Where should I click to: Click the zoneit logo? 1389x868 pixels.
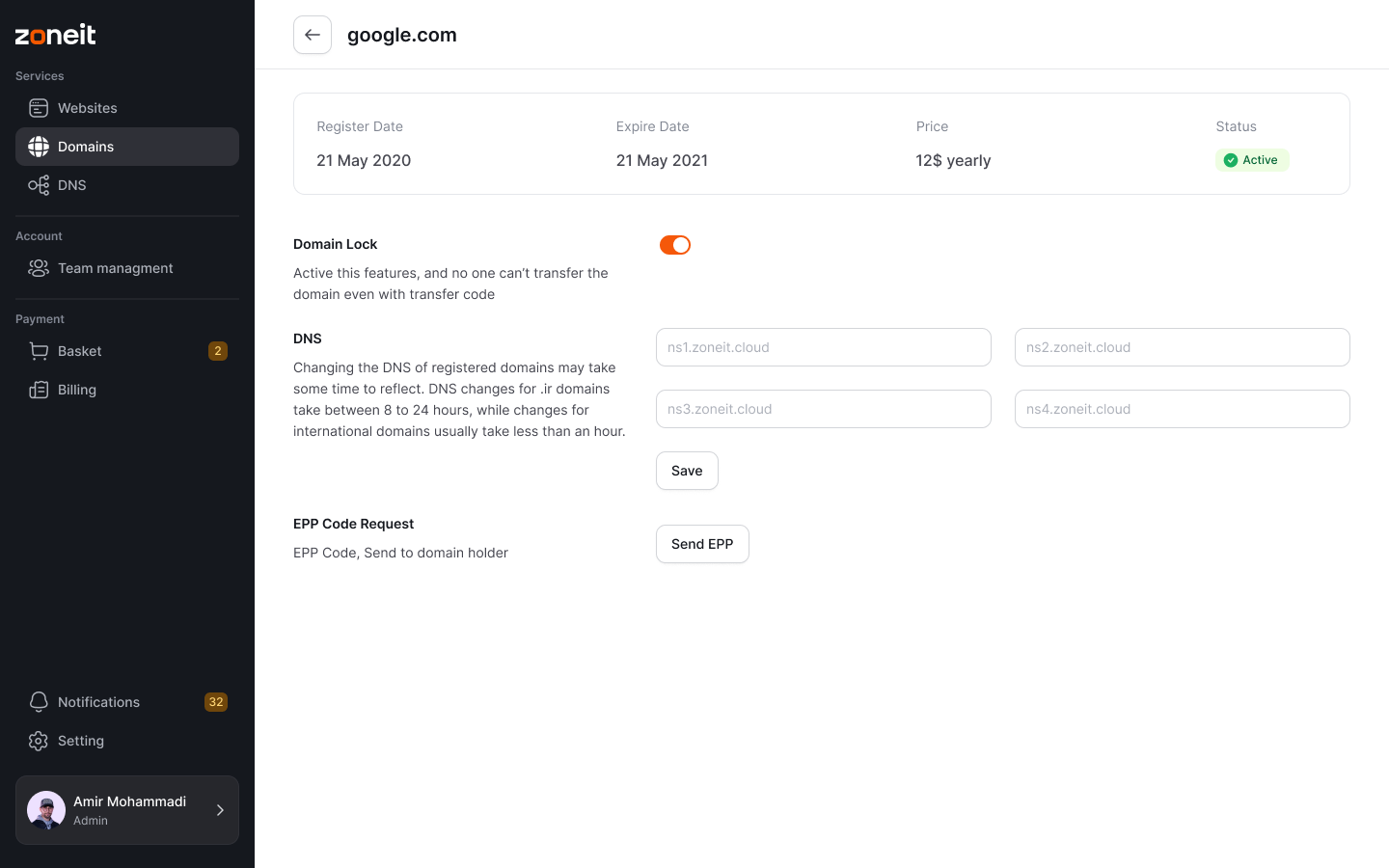[55, 35]
